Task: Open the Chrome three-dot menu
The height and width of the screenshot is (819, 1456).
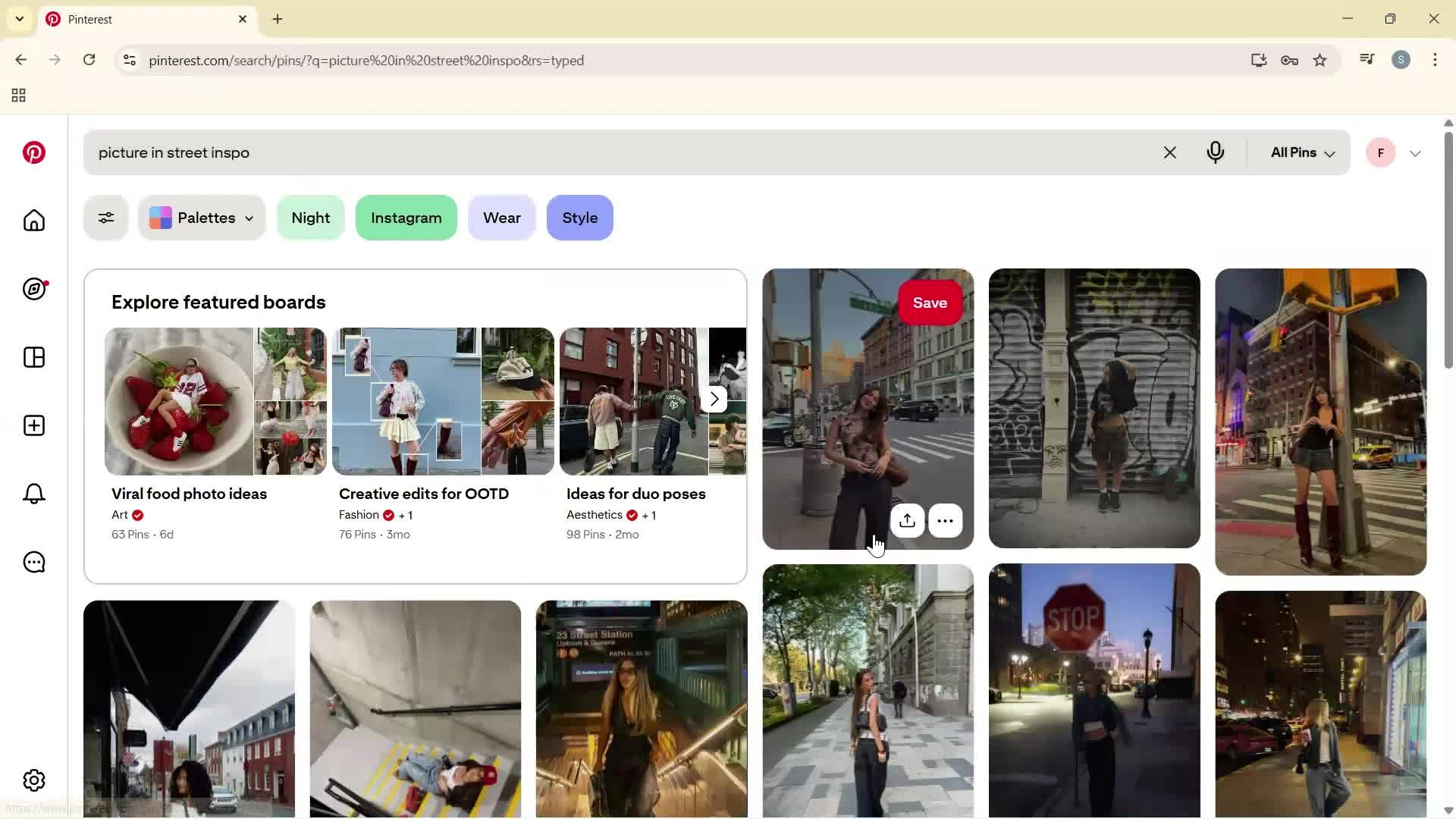Action: 1435,60
